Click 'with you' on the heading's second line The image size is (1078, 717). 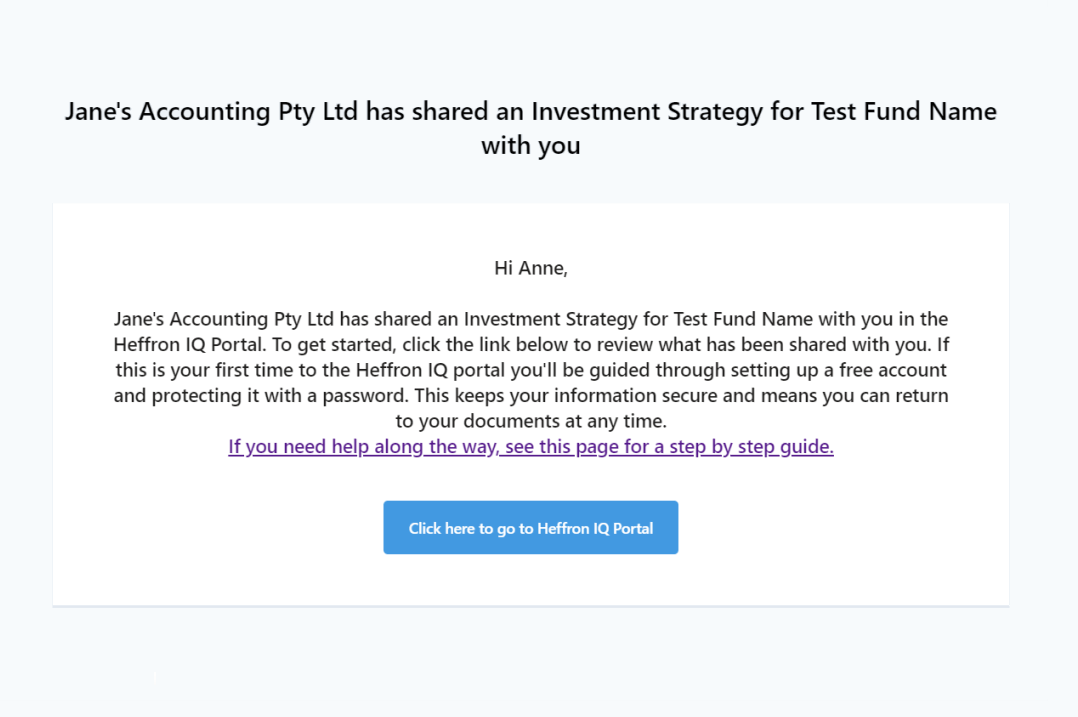pyautogui.click(x=531, y=146)
